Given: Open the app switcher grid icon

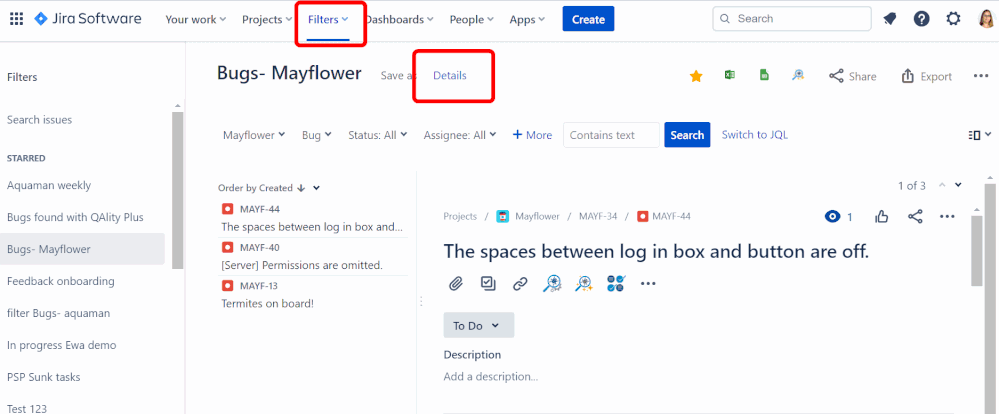Looking at the screenshot, I should (x=17, y=19).
